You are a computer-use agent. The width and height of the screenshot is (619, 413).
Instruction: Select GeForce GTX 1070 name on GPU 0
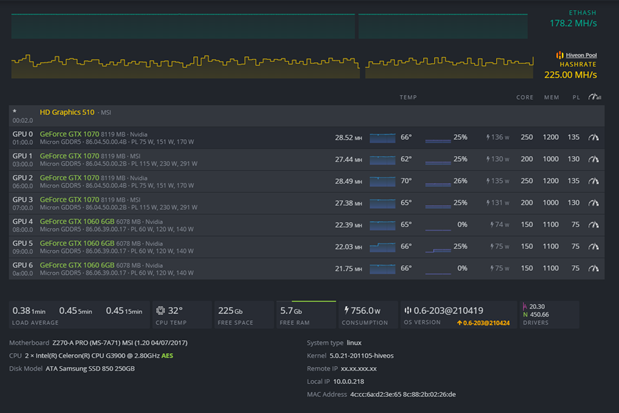(69, 134)
